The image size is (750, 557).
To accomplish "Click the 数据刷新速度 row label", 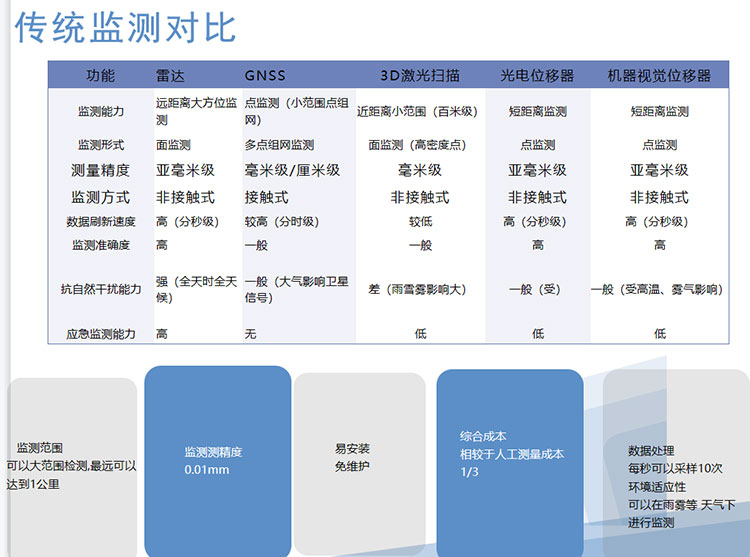I will [x=100, y=222].
